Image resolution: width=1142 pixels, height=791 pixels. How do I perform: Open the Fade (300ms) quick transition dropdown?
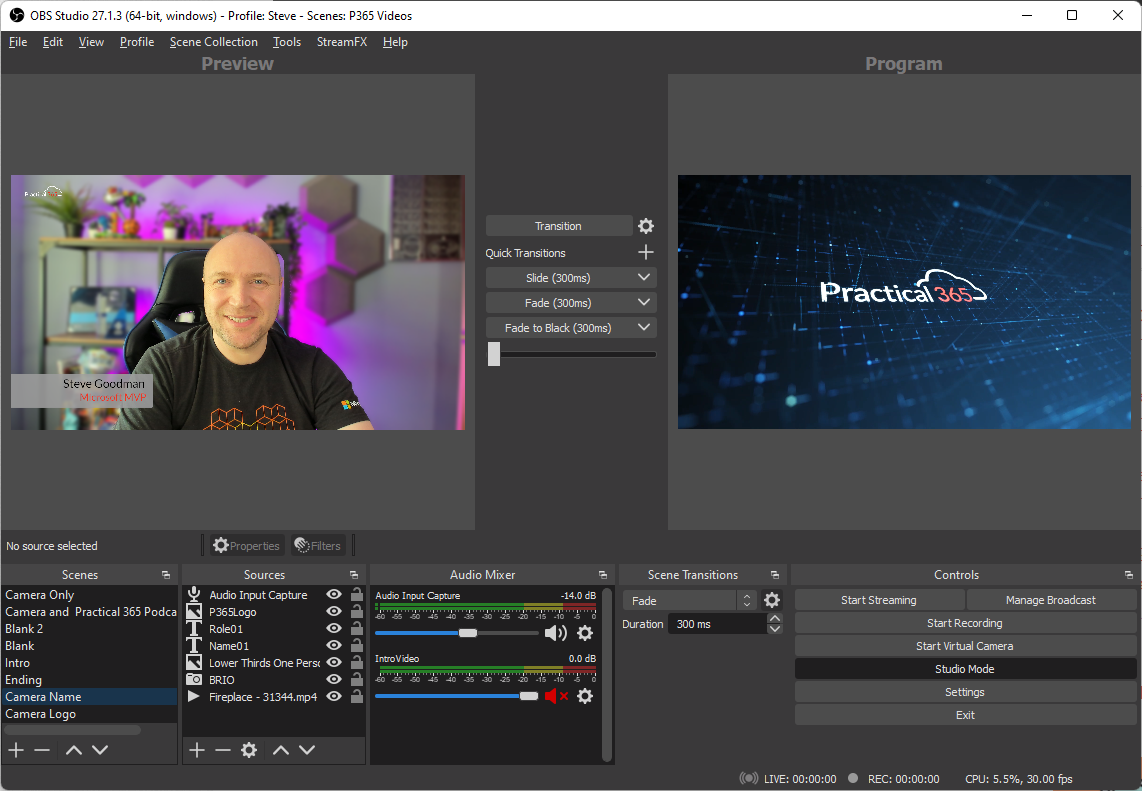[571, 302]
